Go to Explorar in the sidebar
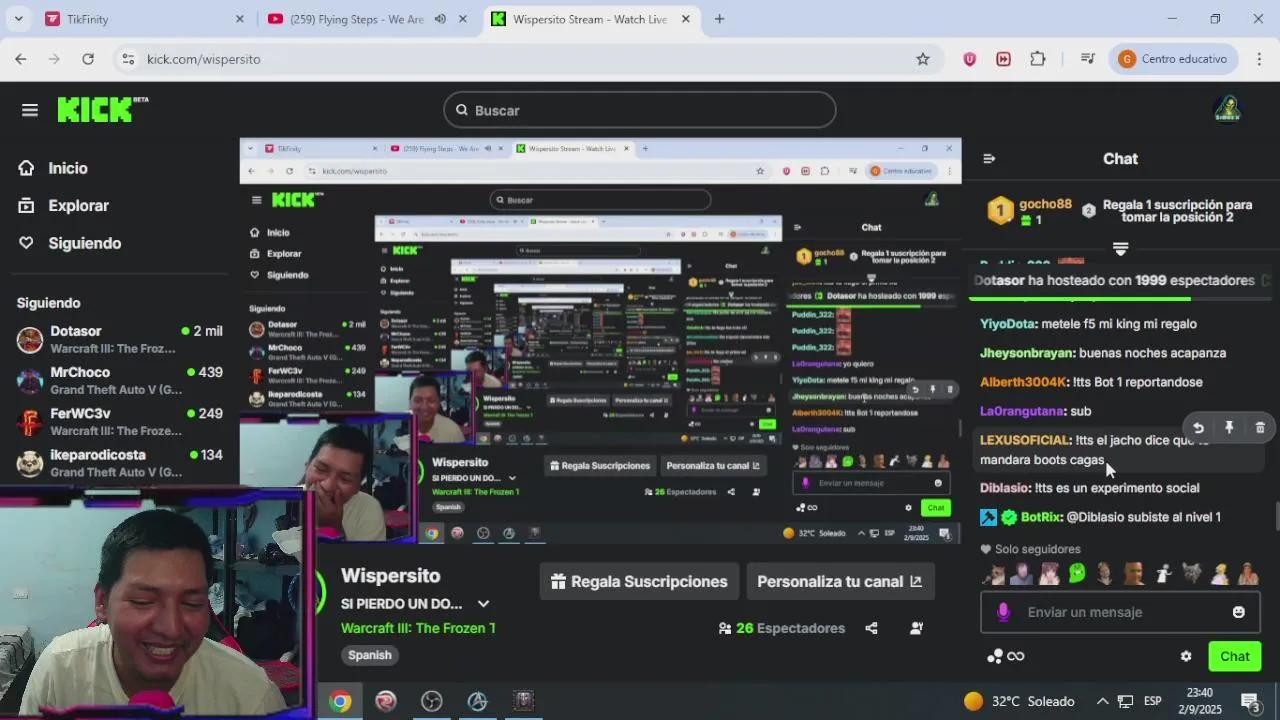 [x=78, y=206]
